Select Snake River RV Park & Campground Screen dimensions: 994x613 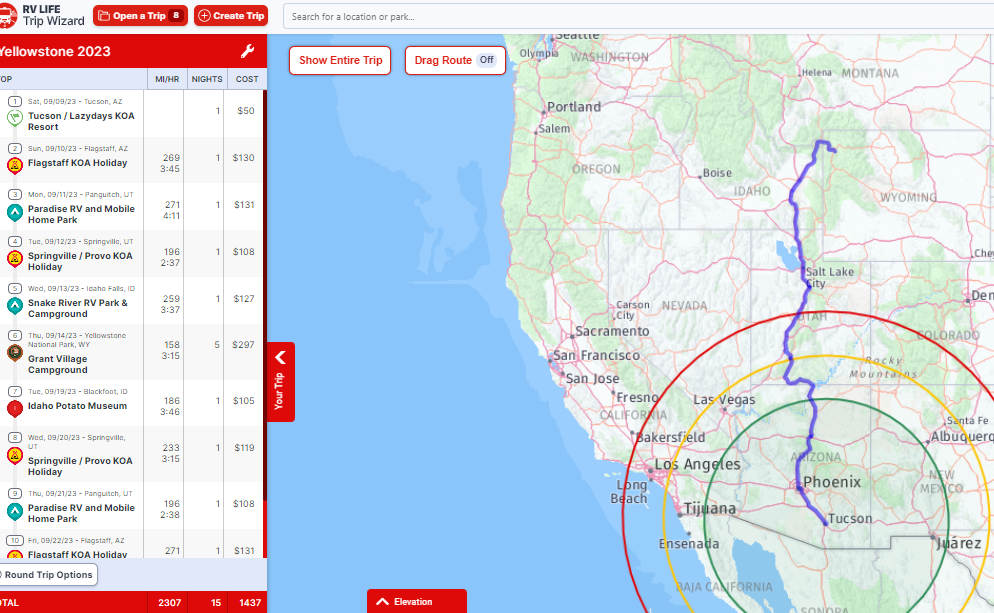pyautogui.click(x=77, y=308)
